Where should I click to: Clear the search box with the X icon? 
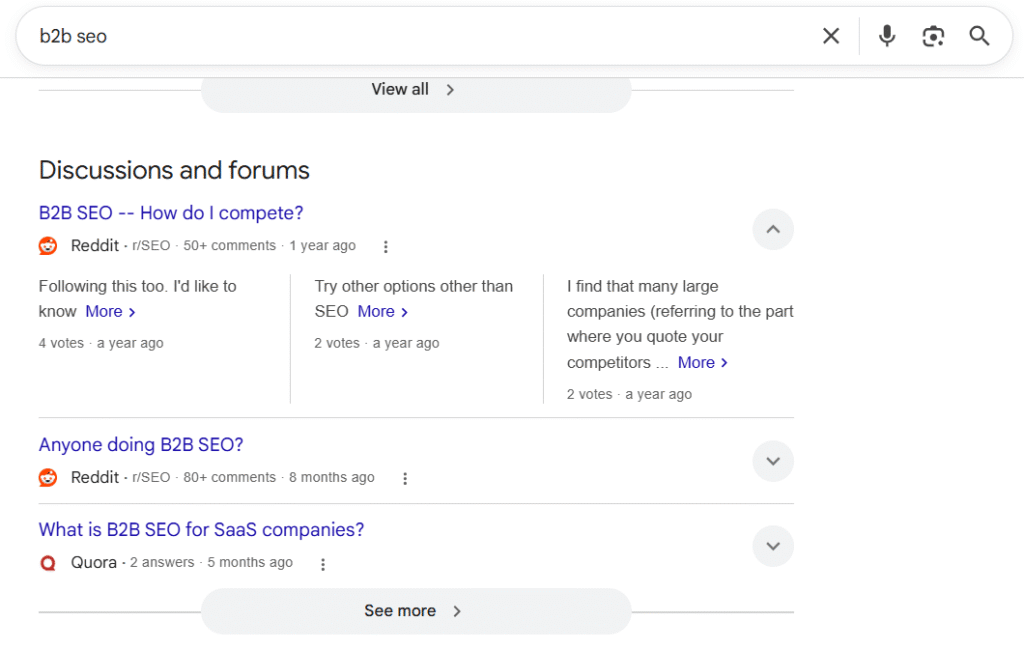coord(831,36)
